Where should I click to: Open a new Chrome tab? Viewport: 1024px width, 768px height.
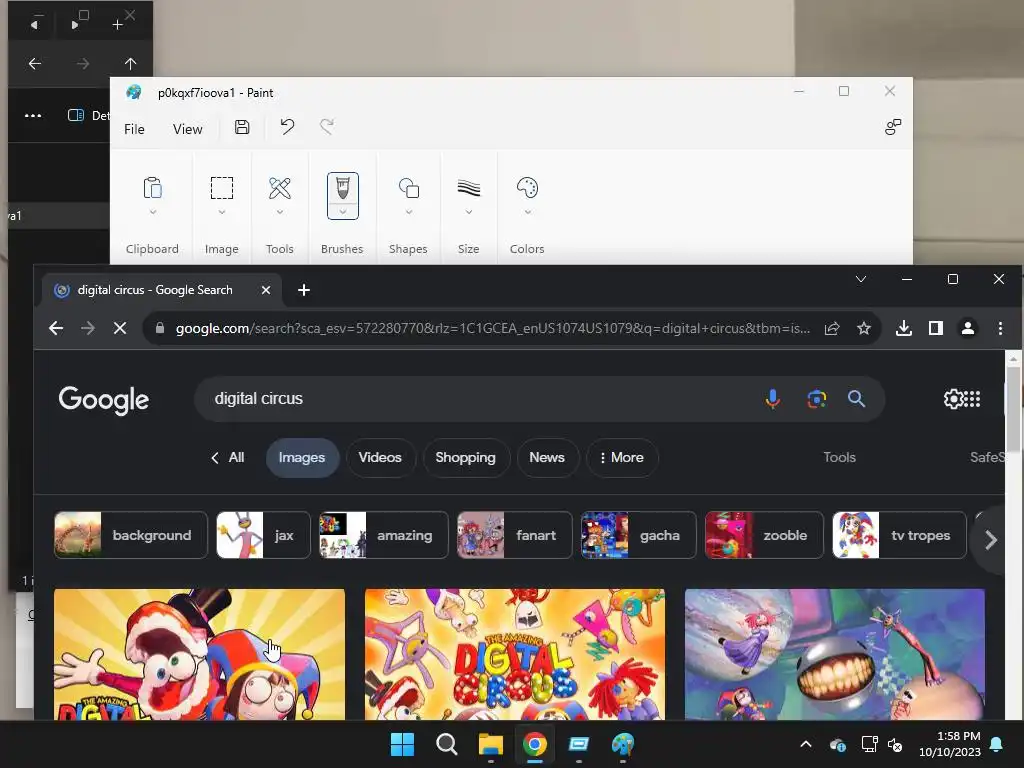coord(304,290)
